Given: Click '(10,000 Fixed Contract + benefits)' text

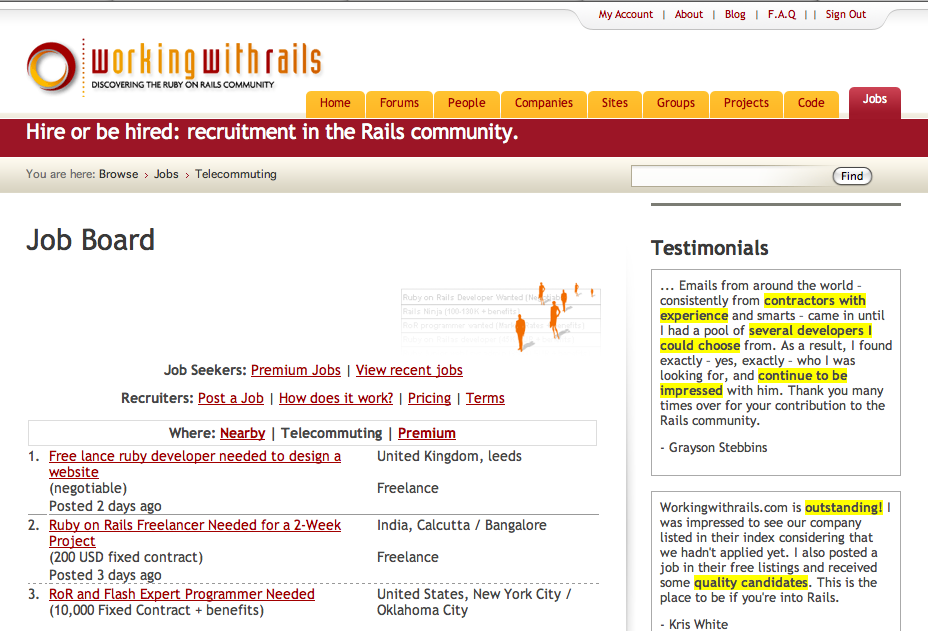Looking at the screenshot, I should (x=156, y=610).
